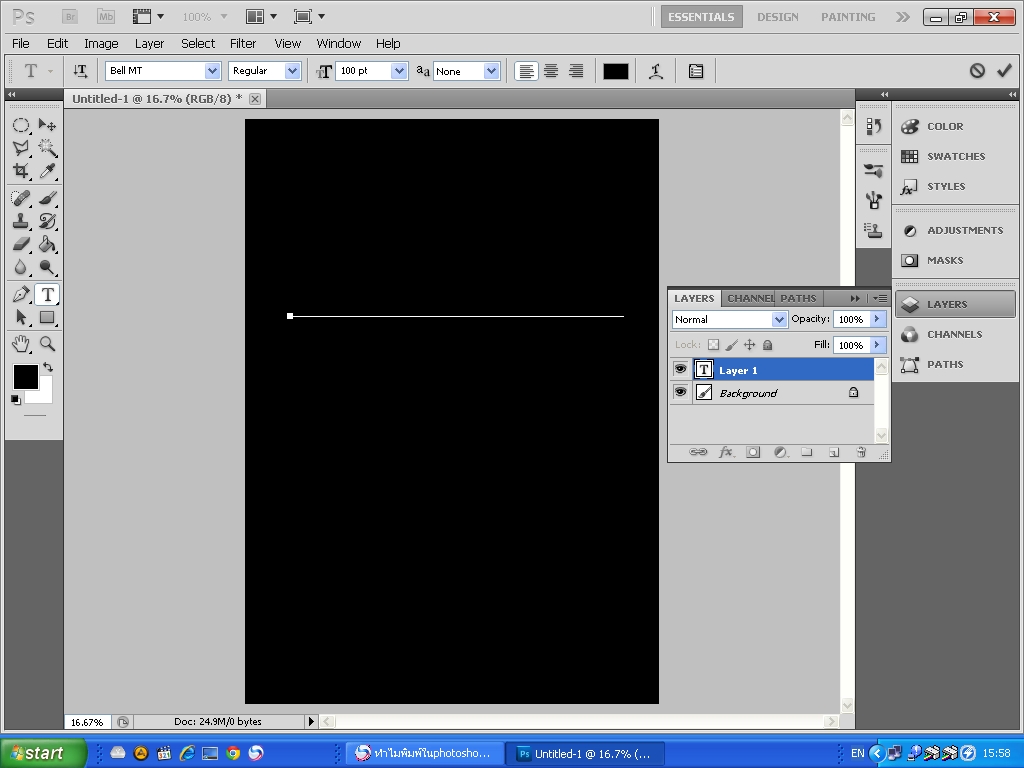Commit current text edits
1024x768 pixels.
(1004, 71)
